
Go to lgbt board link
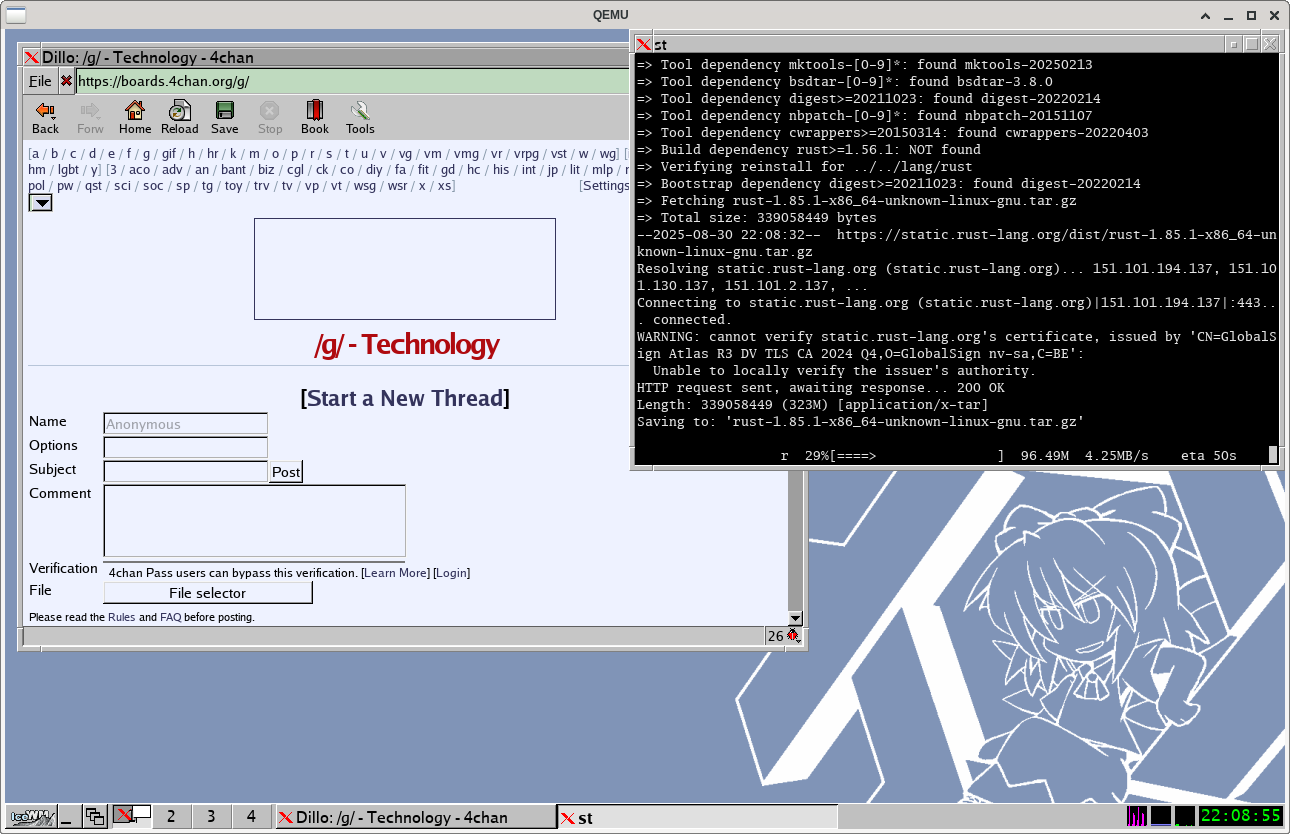click(x=68, y=169)
